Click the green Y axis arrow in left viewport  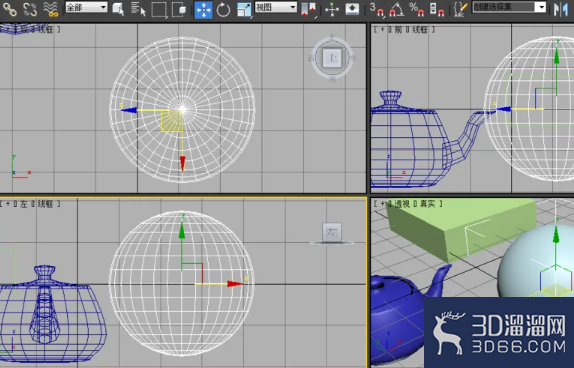pyautogui.click(x=182, y=231)
